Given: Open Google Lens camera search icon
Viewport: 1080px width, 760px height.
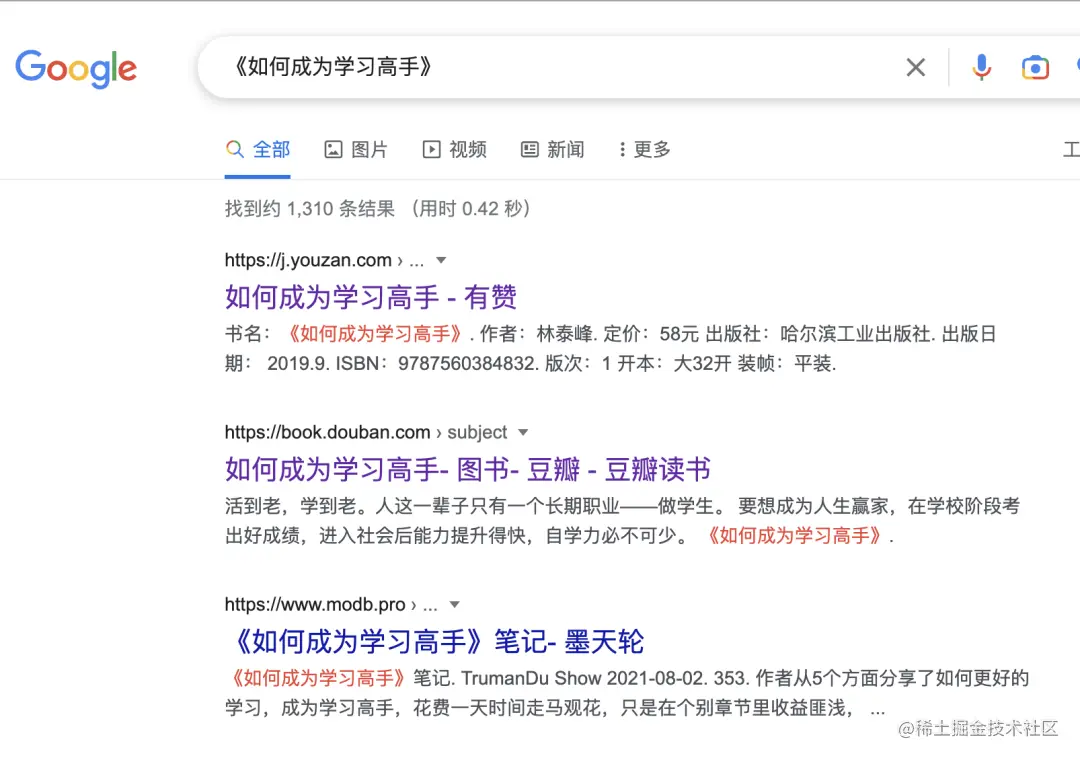Looking at the screenshot, I should tap(1035, 67).
